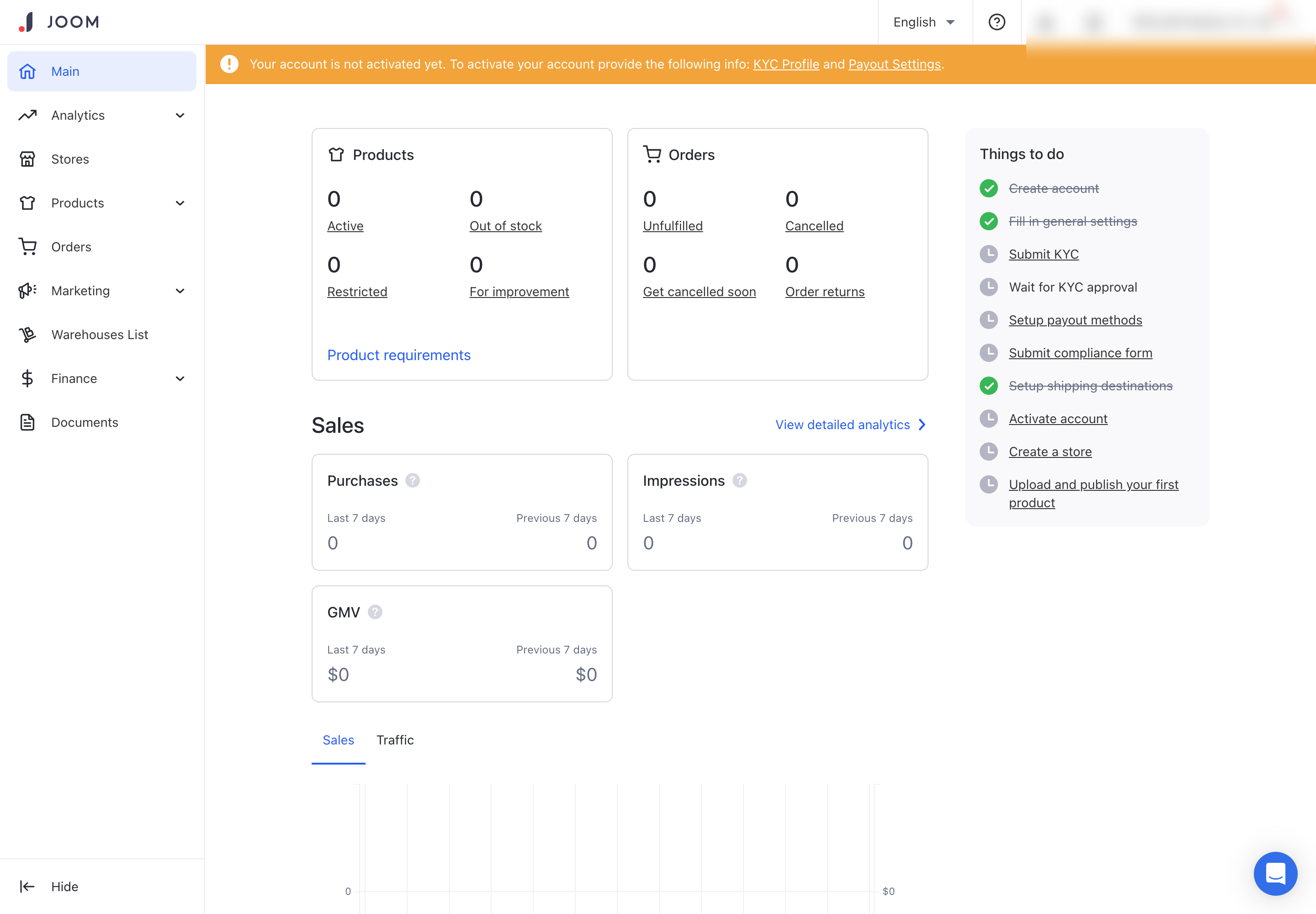Open Out of stock products

[505, 226]
